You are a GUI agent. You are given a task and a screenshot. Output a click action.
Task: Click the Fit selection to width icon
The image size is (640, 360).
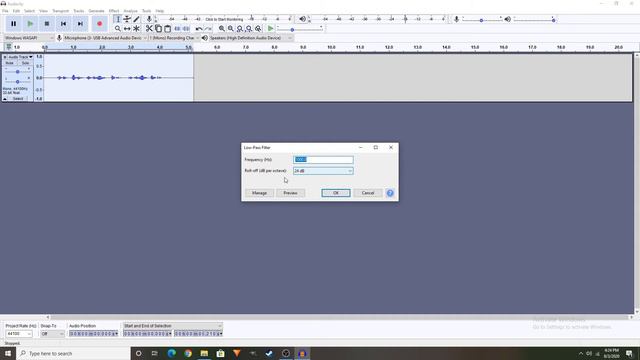tap(240, 29)
